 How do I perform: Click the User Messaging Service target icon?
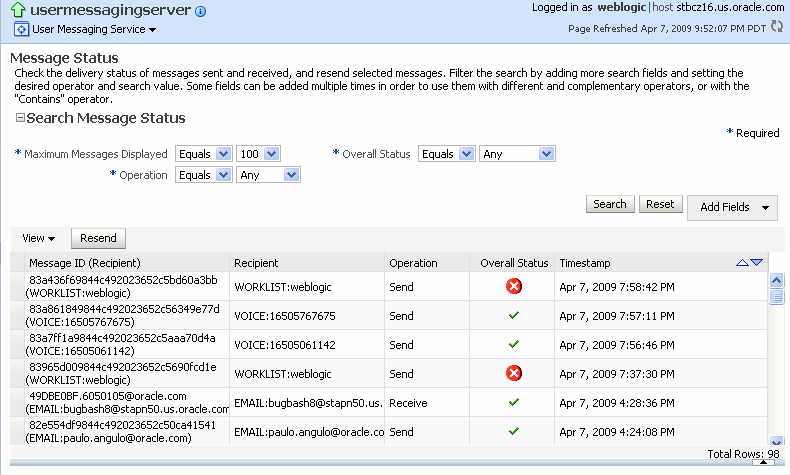21,29
